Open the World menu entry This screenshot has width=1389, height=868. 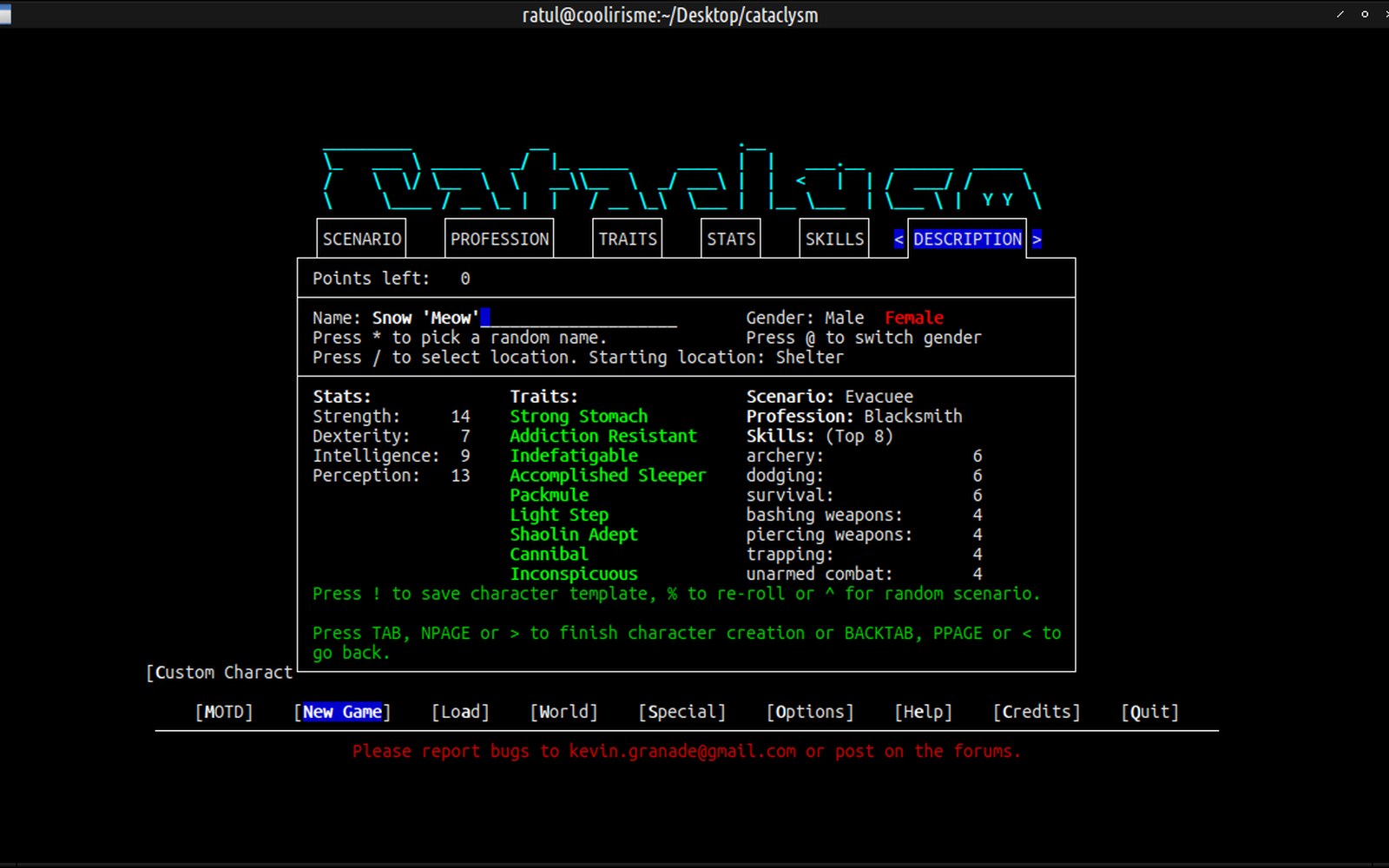pos(563,712)
